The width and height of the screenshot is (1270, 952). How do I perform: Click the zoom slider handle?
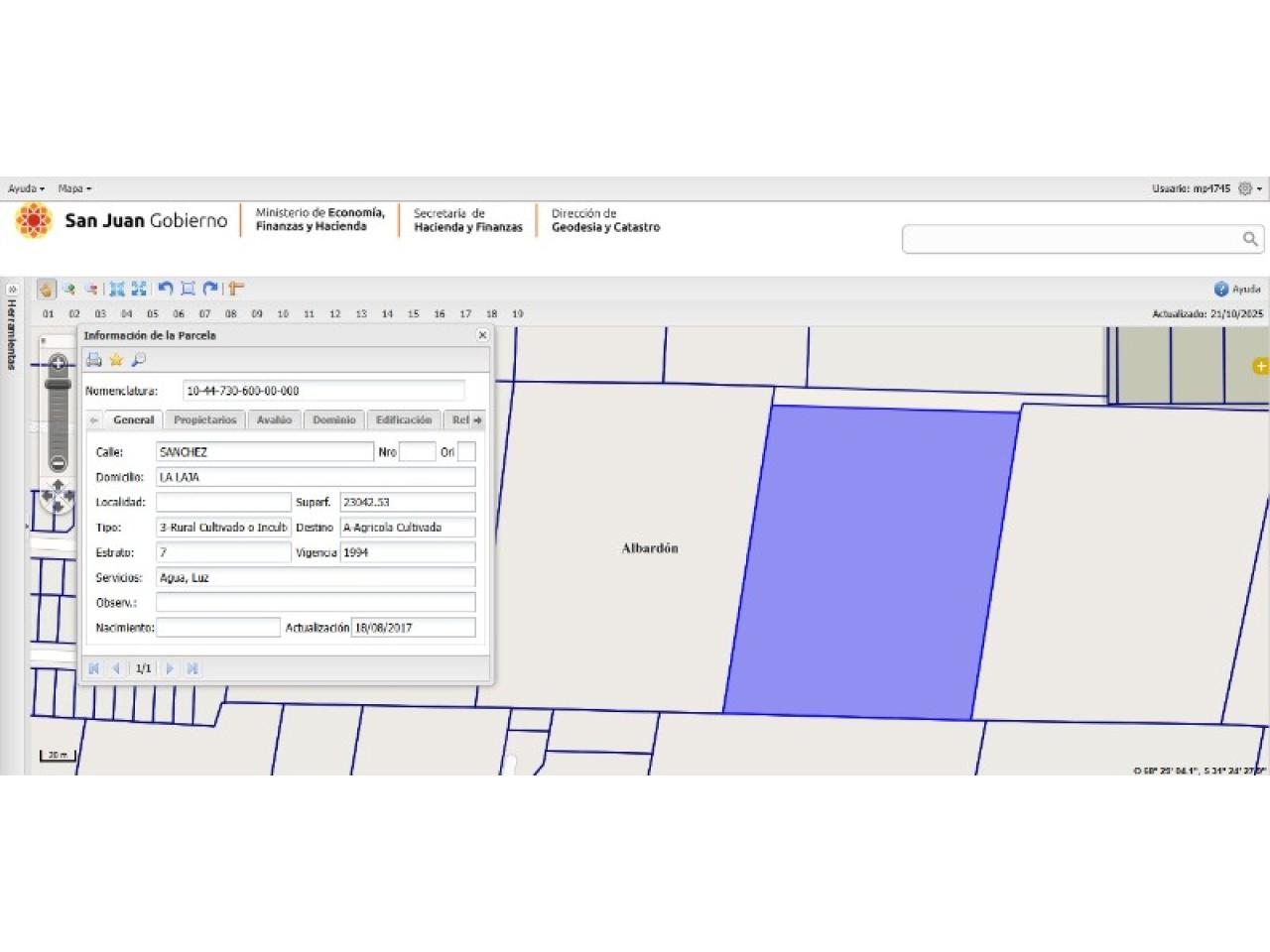(x=59, y=384)
